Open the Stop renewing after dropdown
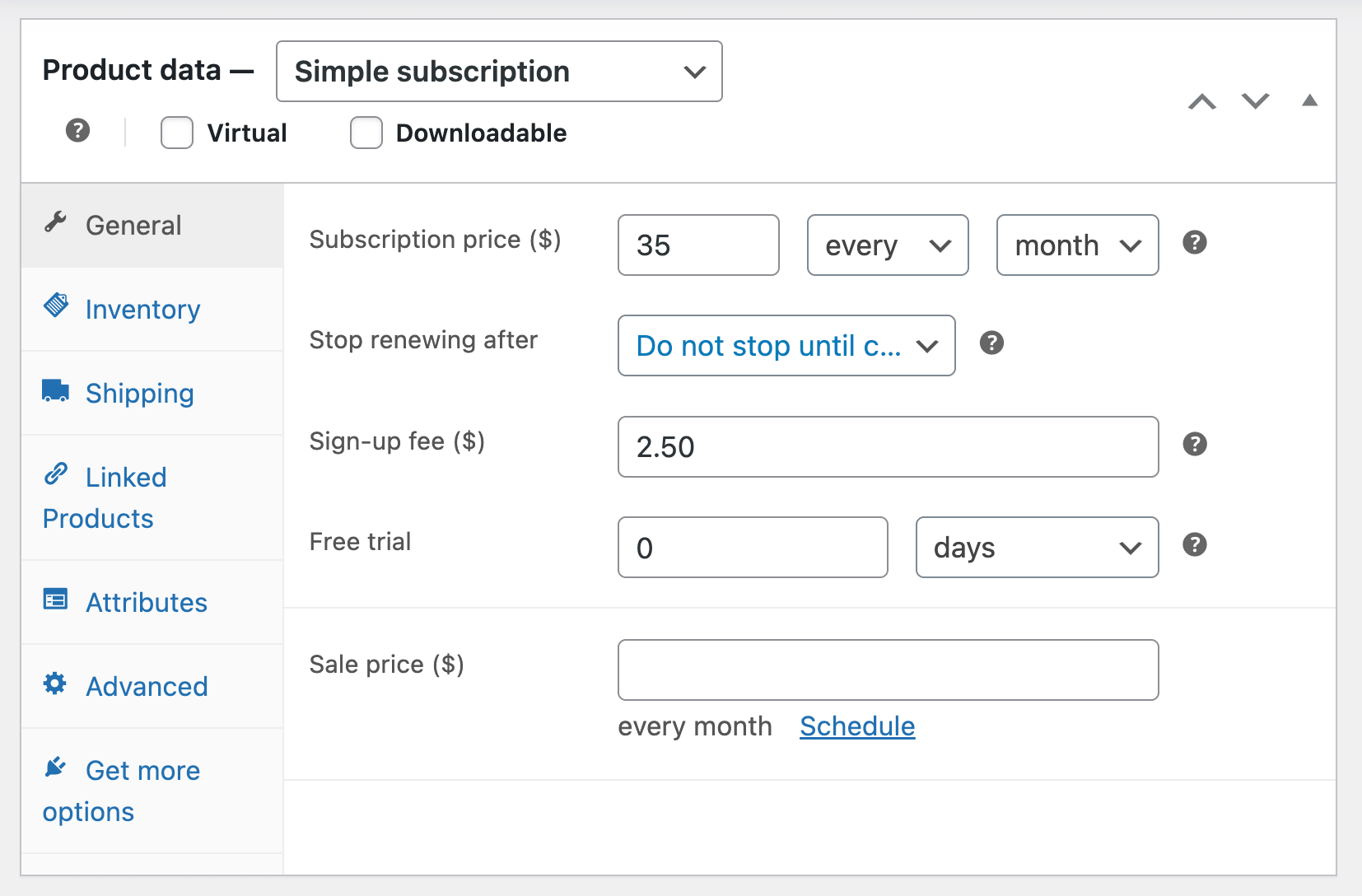Viewport: 1362px width, 896px height. (786, 346)
